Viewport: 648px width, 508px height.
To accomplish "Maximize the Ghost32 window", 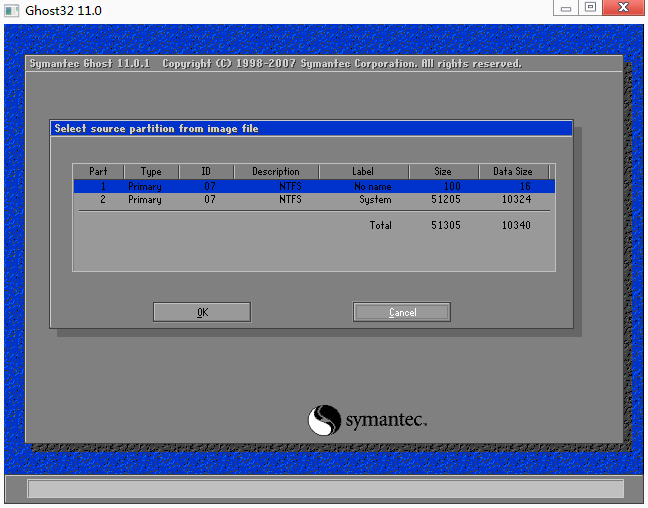I will tap(591, 8).
